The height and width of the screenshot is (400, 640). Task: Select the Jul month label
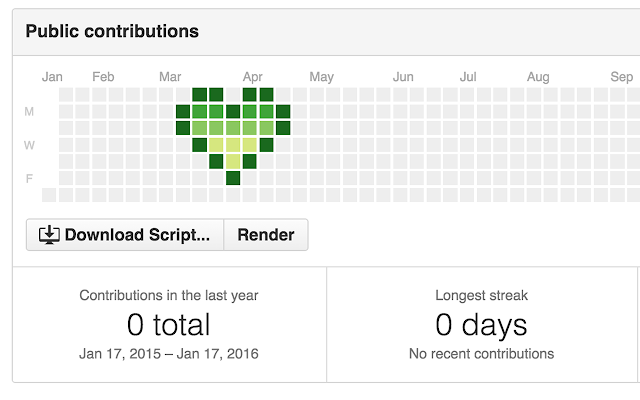pos(468,76)
